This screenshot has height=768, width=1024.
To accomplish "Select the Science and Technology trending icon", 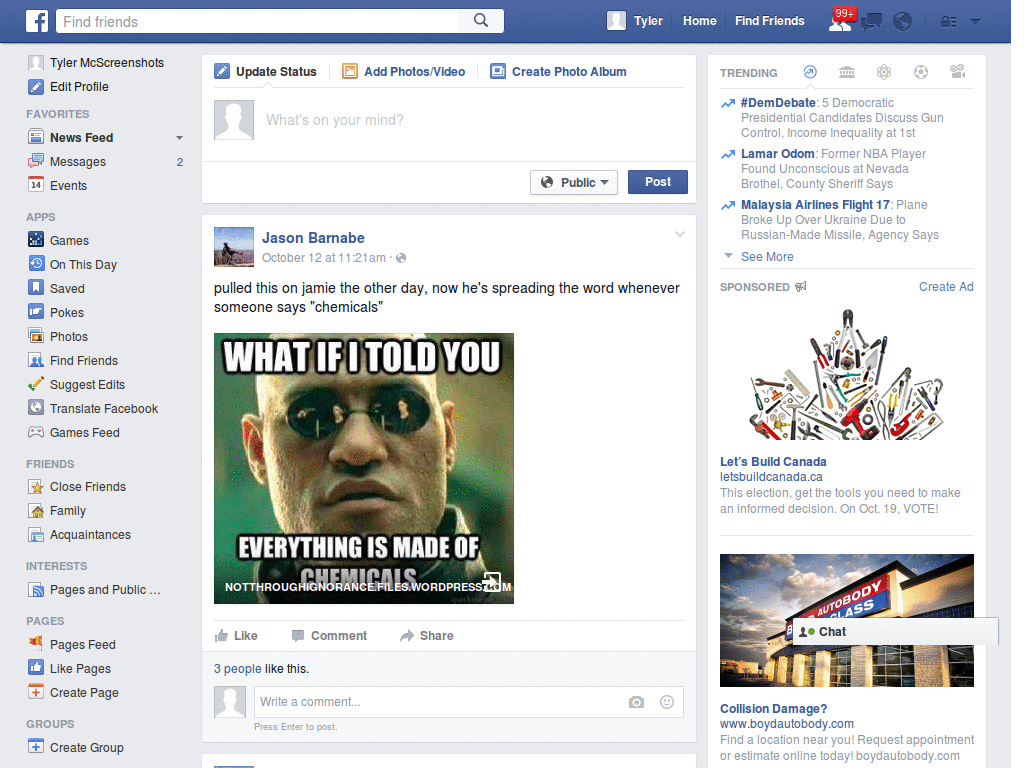I will point(884,72).
